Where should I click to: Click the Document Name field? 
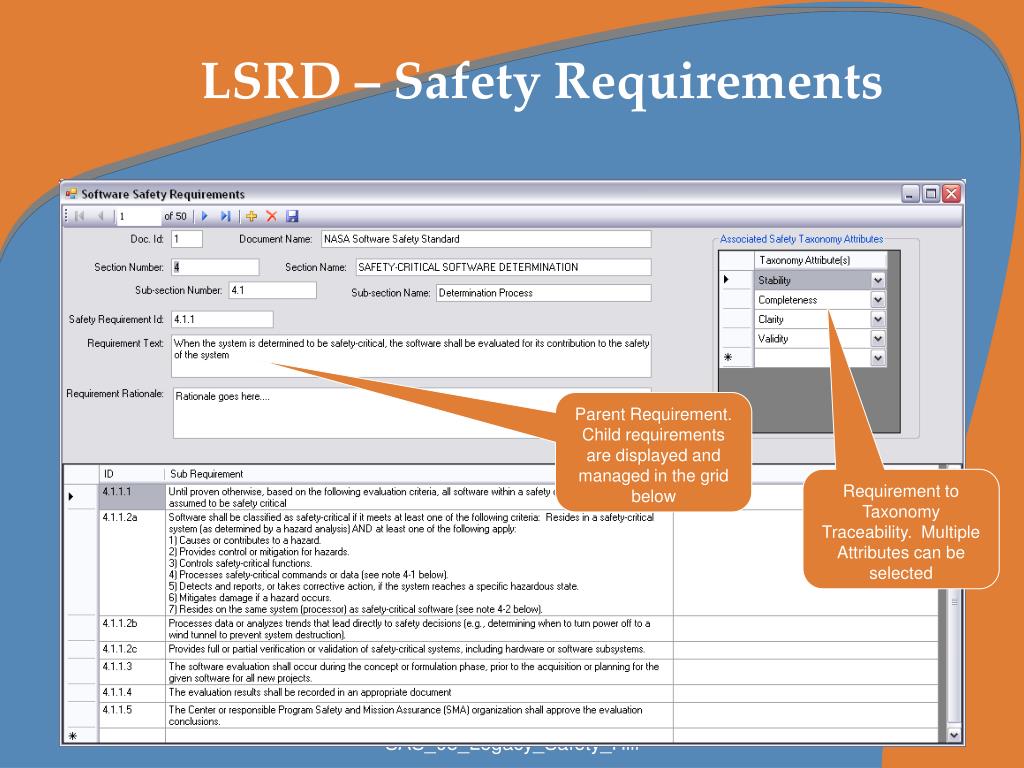[486, 239]
